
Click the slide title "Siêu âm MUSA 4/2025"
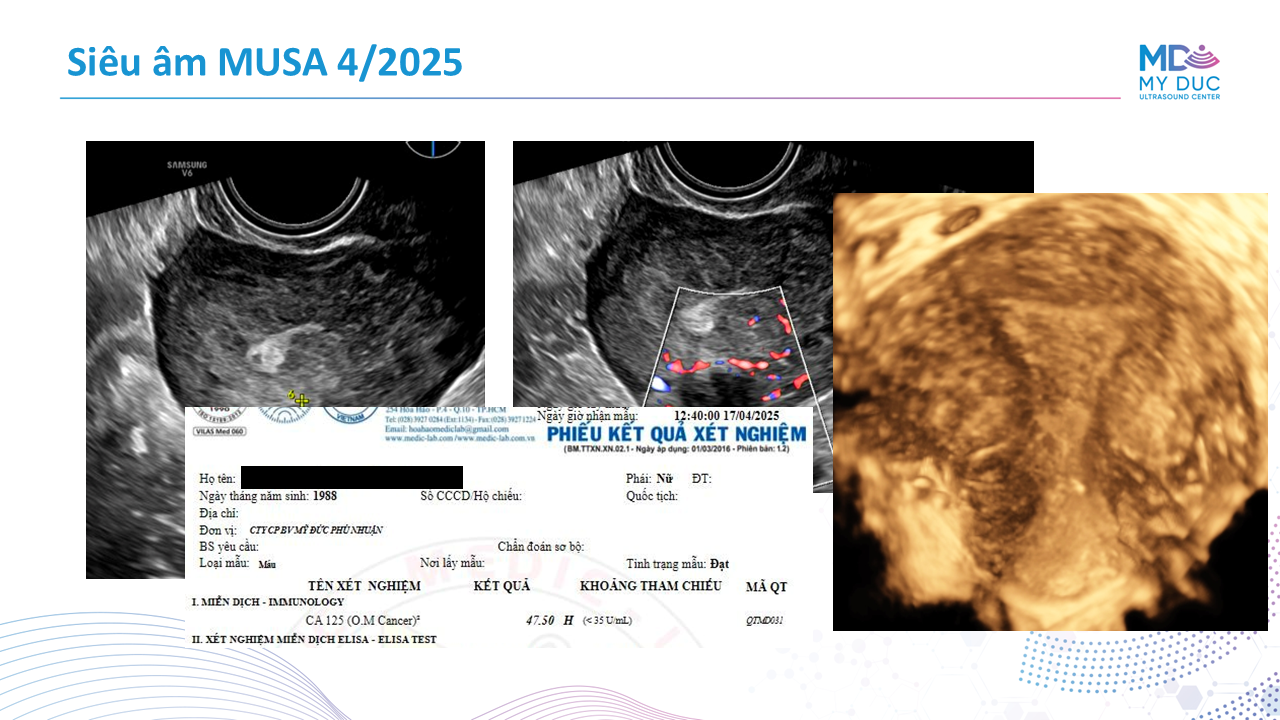264,62
